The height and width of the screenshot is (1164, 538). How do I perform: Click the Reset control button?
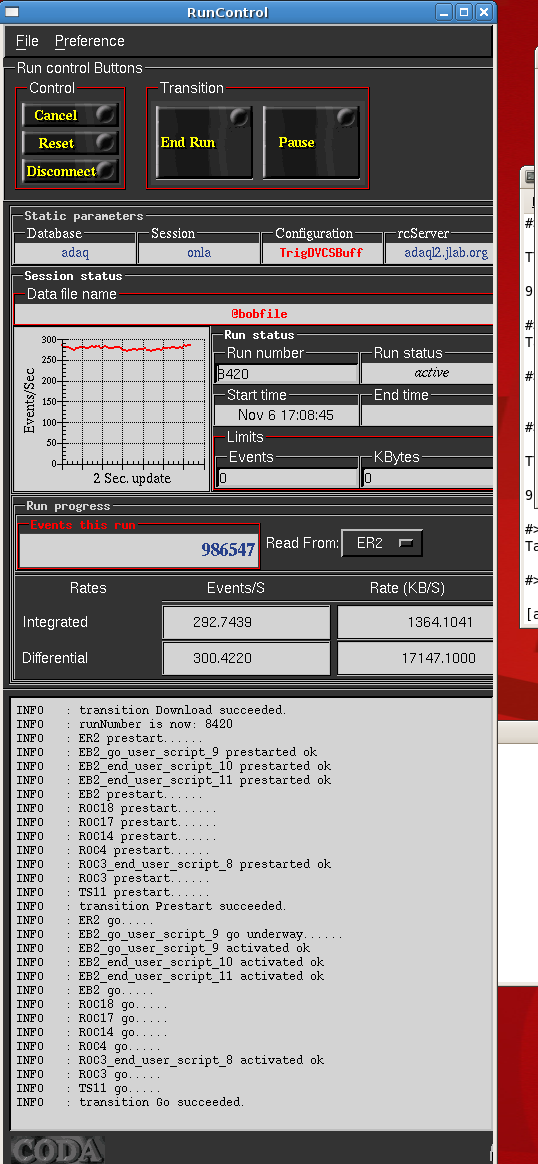coord(70,143)
